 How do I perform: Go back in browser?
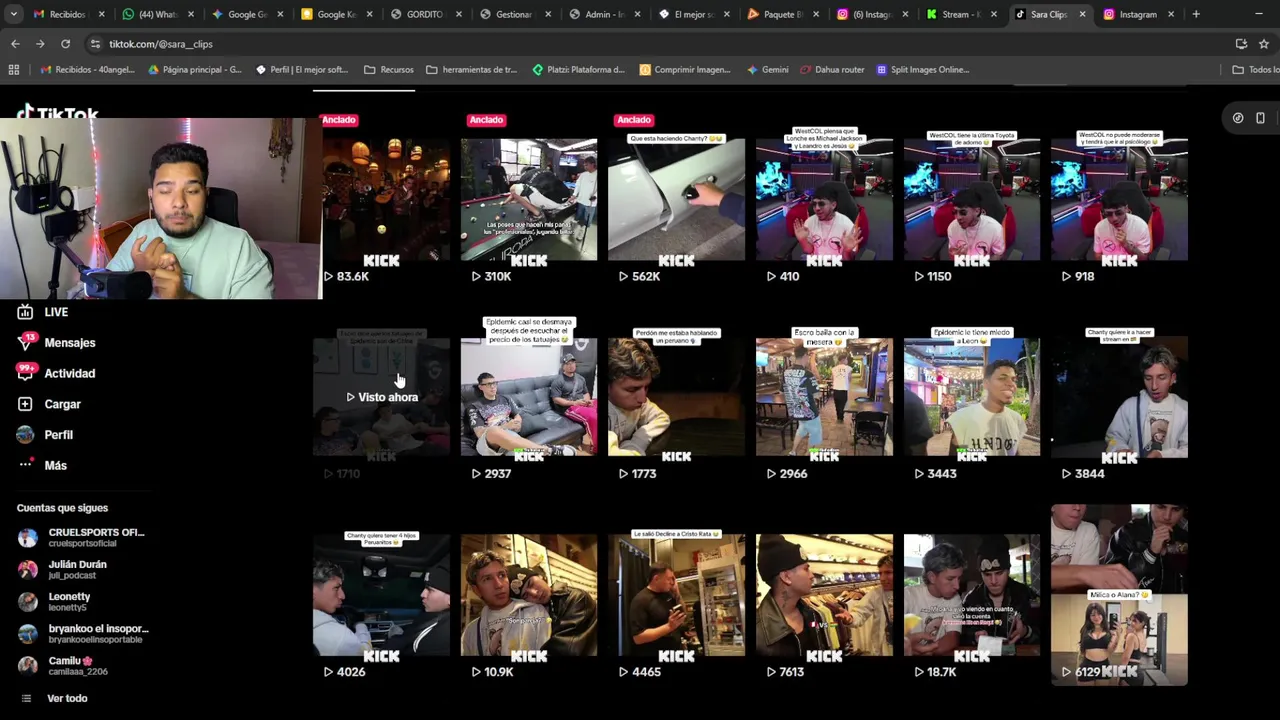pyautogui.click(x=15, y=44)
